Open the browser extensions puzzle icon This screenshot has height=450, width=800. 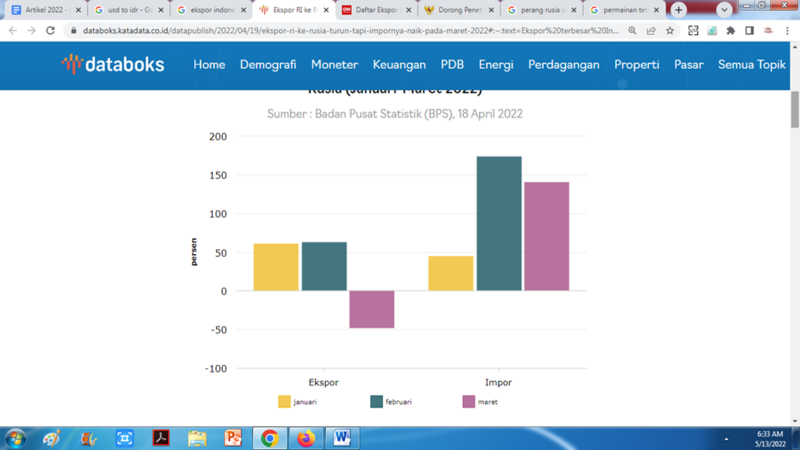click(730, 31)
